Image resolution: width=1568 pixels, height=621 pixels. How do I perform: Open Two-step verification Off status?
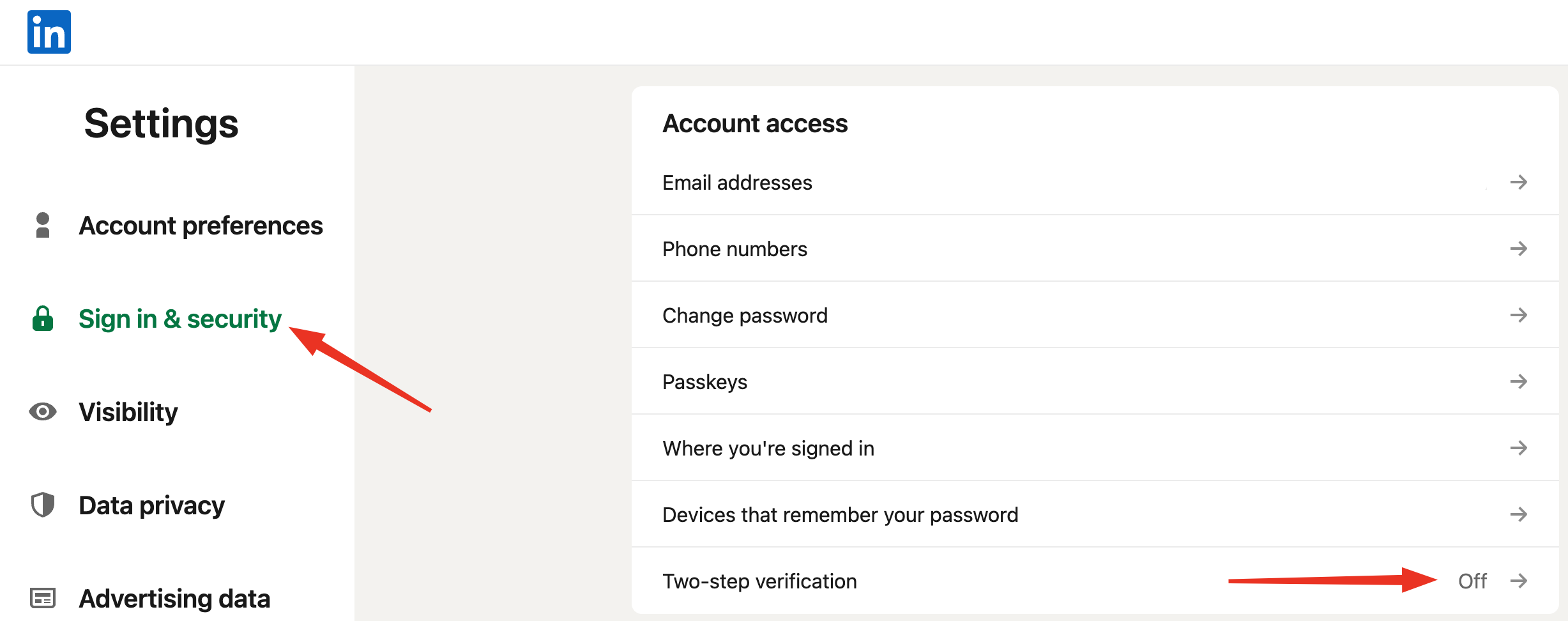tap(1472, 581)
